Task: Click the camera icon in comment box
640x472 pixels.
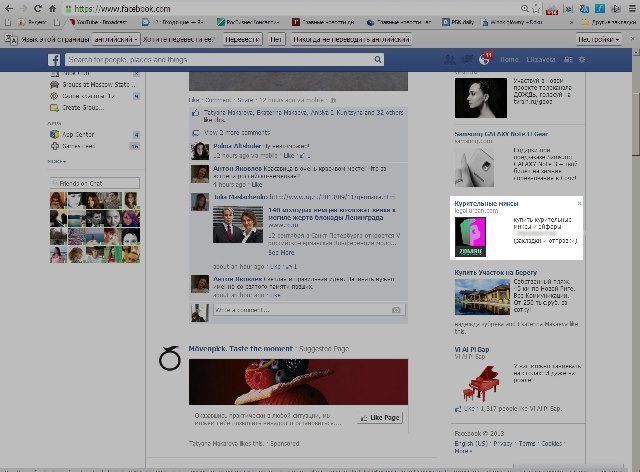Action: click(396, 310)
